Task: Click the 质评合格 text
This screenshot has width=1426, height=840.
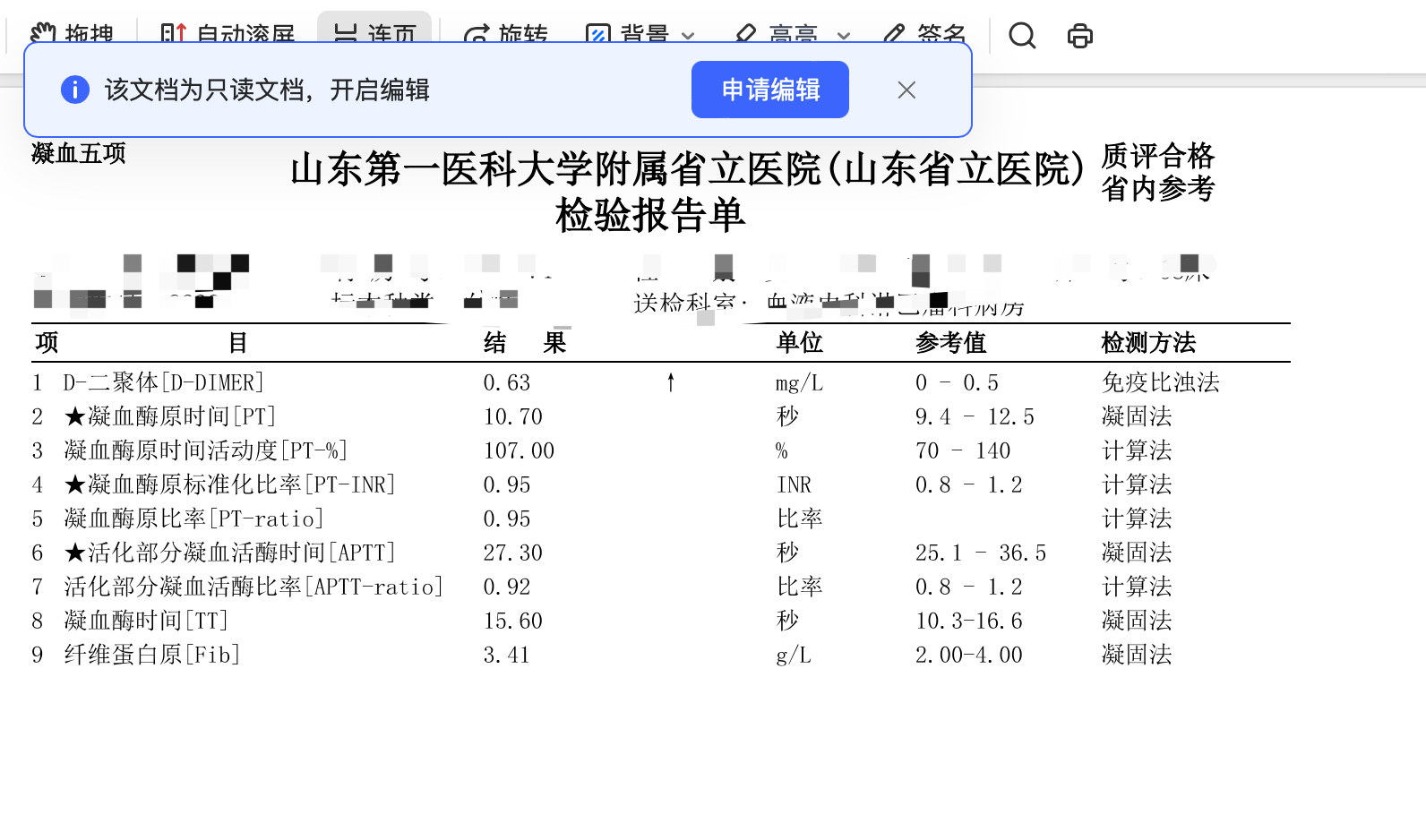Action: [1157, 156]
